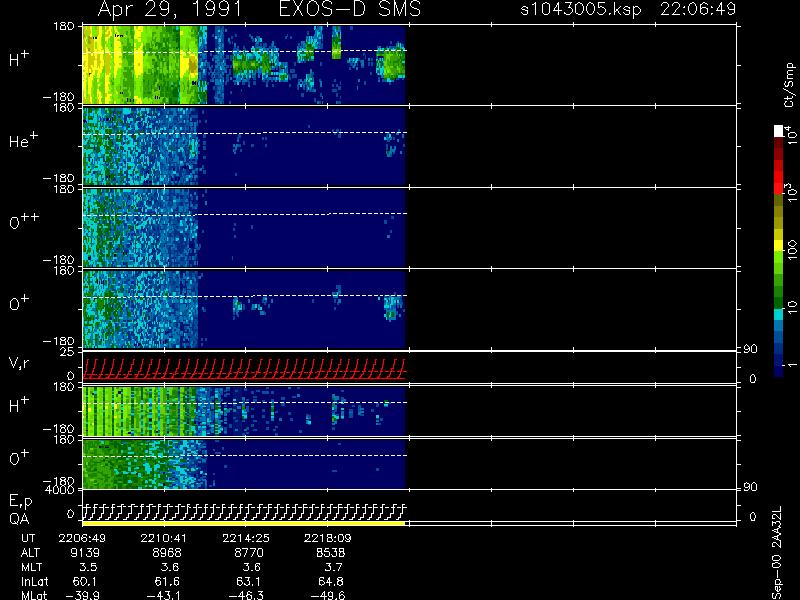
Task: Select the InLat value 64.8
Action: click(x=331, y=582)
